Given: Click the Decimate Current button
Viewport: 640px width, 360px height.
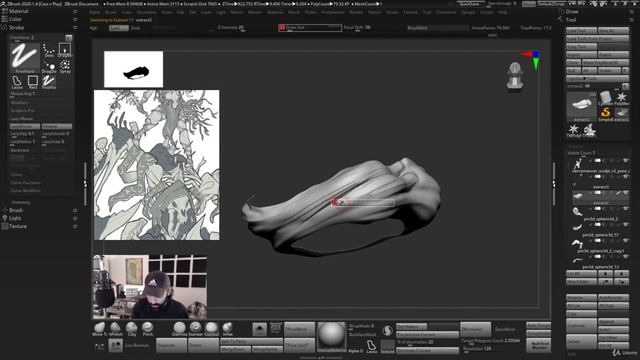Looking at the screenshot, I should click(427, 351).
